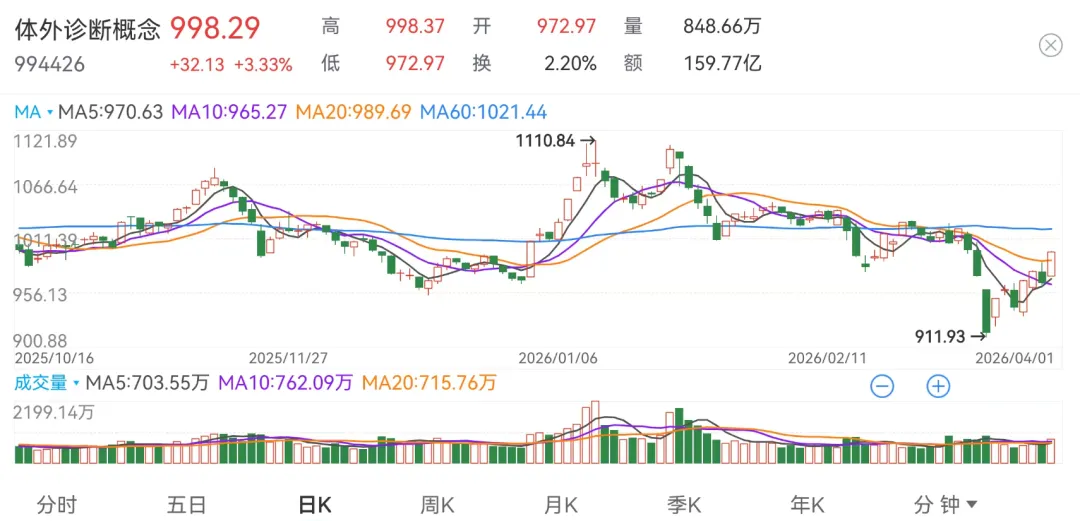The image size is (1080, 521).
Task: Click the volume MA20:715.76万 label
Action: pos(428,382)
